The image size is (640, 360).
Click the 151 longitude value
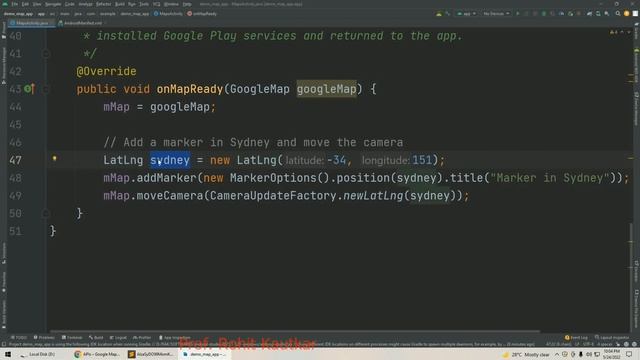point(422,160)
